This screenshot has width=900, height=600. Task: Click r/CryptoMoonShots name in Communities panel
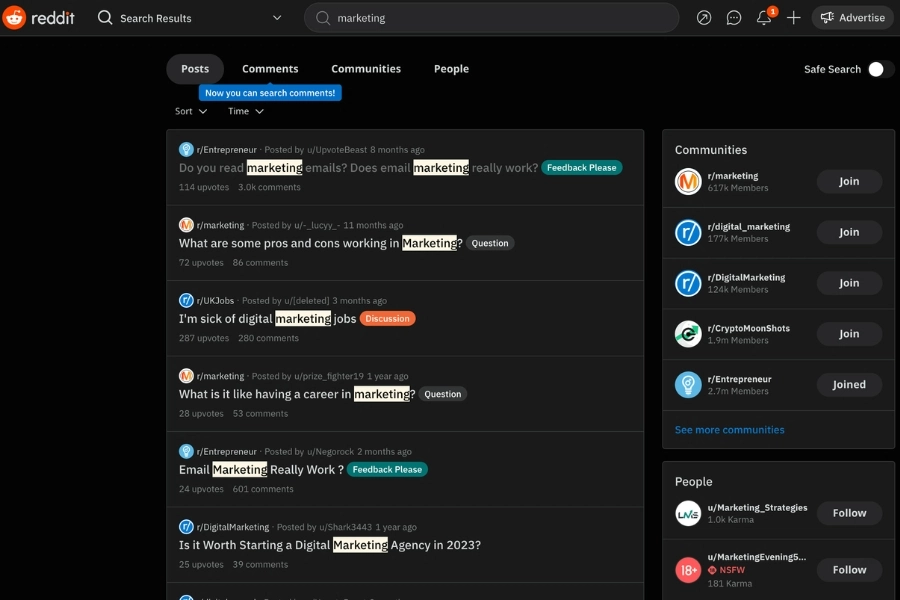[x=748, y=328]
